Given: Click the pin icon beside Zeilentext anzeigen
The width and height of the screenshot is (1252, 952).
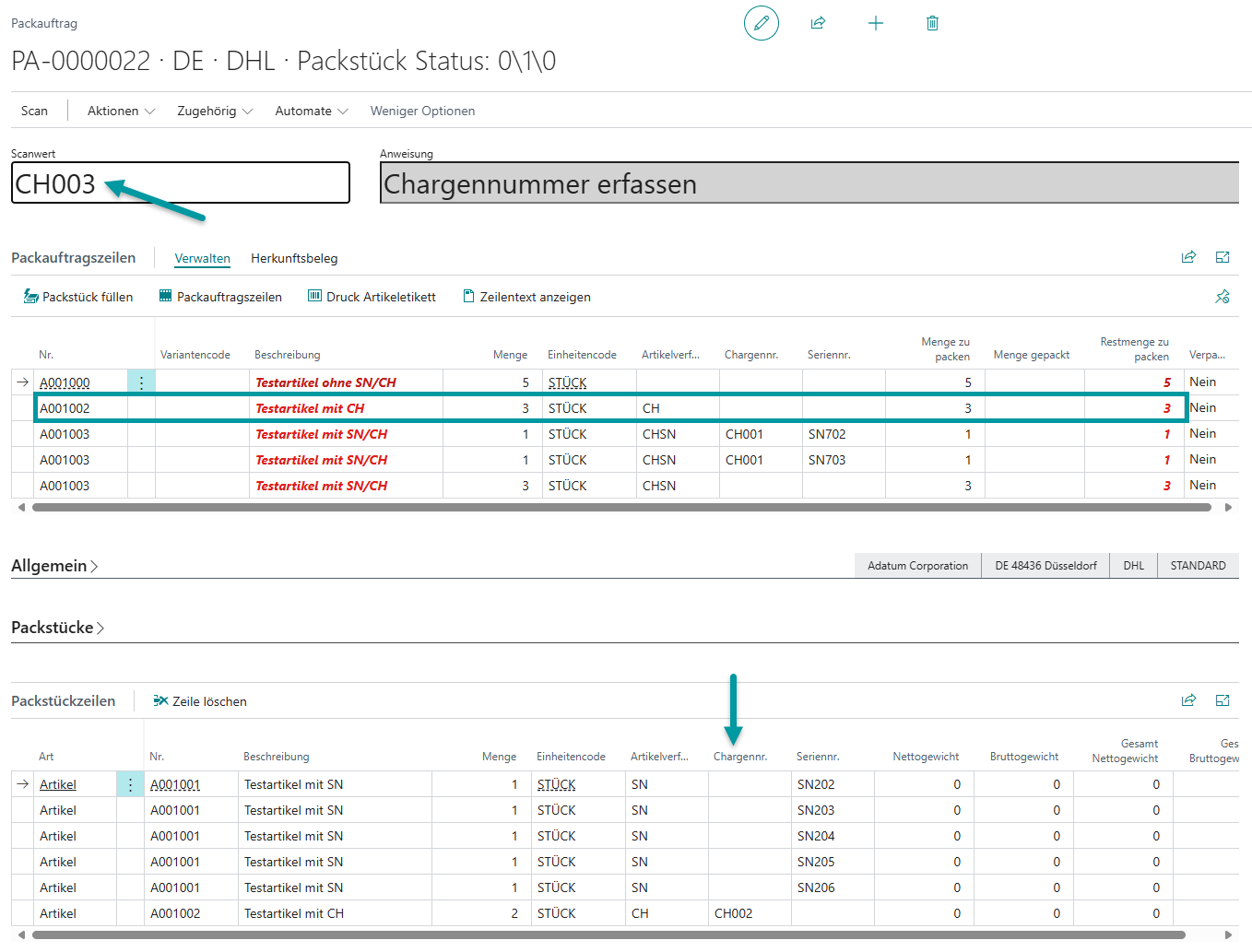Looking at the screenshot, I should point(1222,297).
